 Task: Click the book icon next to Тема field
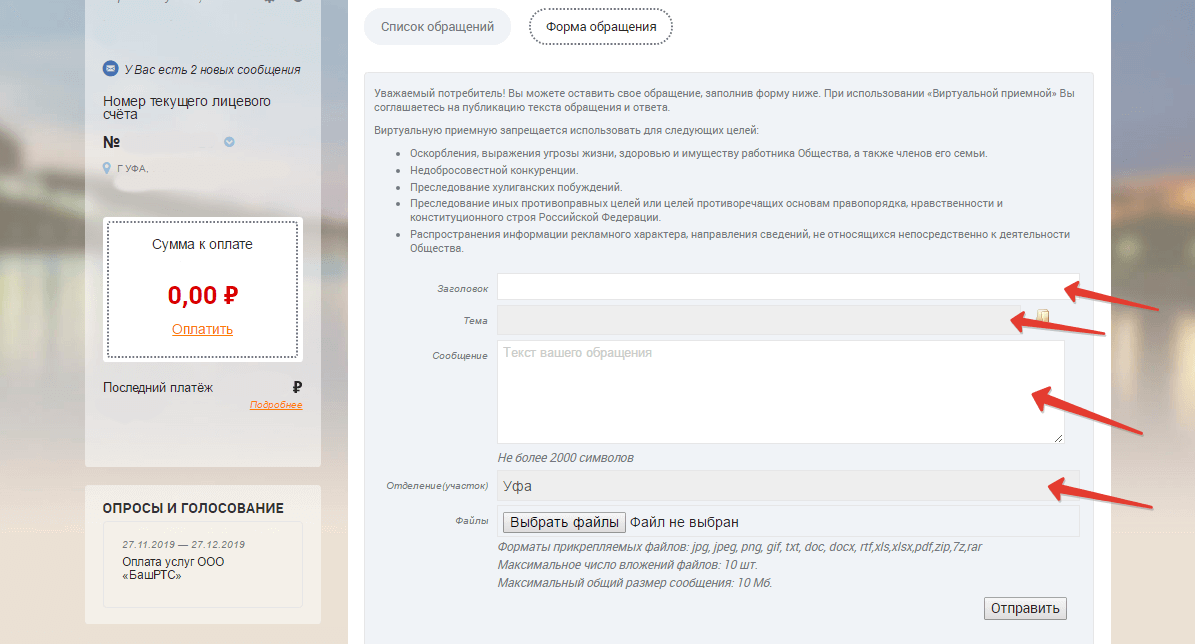[x=1043, y=316]
